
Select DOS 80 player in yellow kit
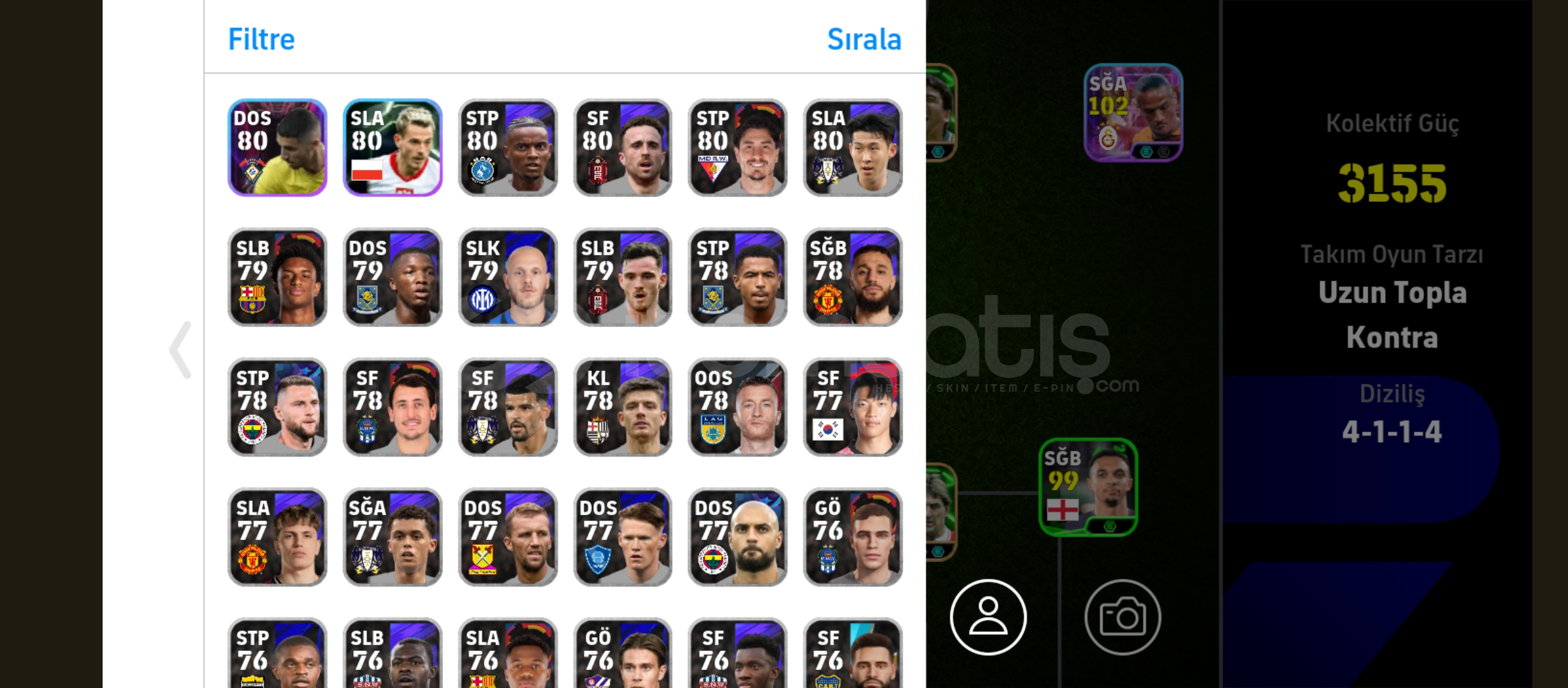click(x=277, y=147)
